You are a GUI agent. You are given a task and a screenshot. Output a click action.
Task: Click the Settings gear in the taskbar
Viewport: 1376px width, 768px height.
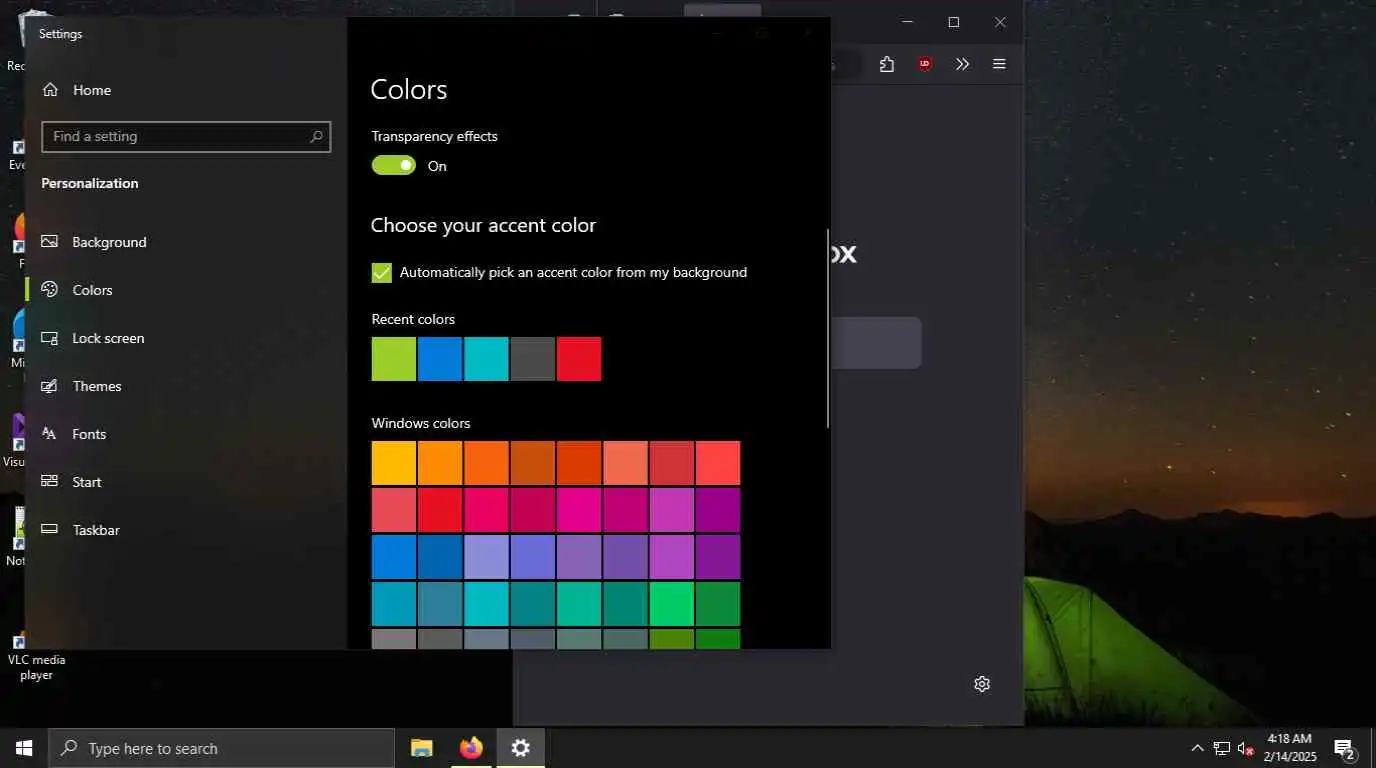[520, 748]
